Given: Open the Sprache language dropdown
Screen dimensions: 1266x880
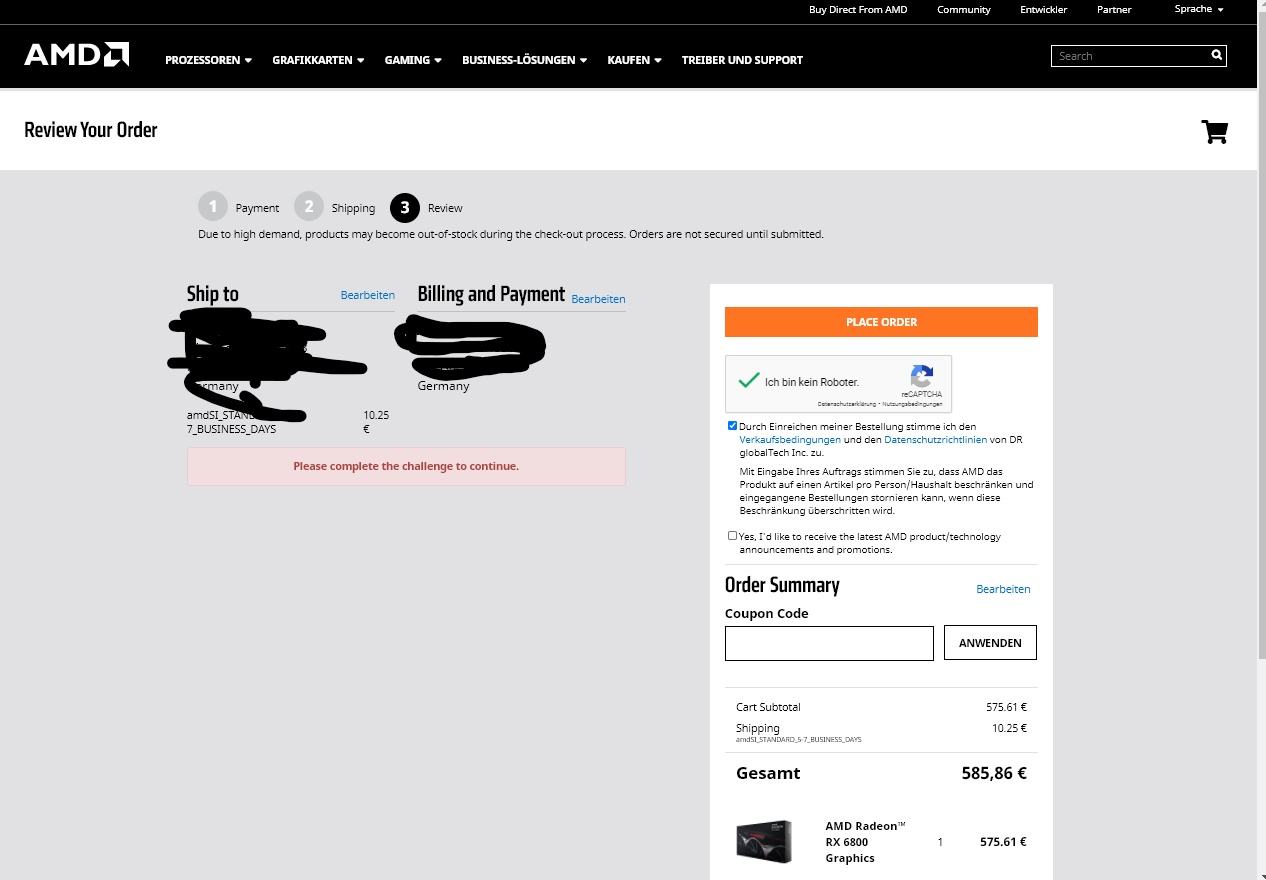Looking at the screenshot, I should click(x=1199, y=9).
